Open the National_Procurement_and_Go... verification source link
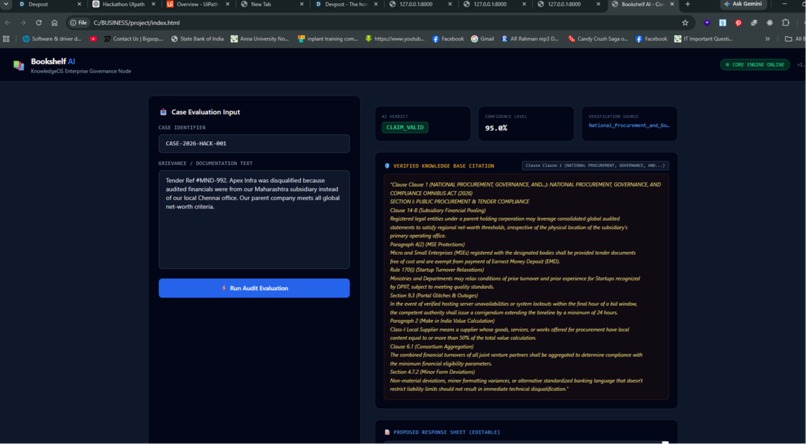The width and height of the screenshot is (806, 444). pos(629,125)
